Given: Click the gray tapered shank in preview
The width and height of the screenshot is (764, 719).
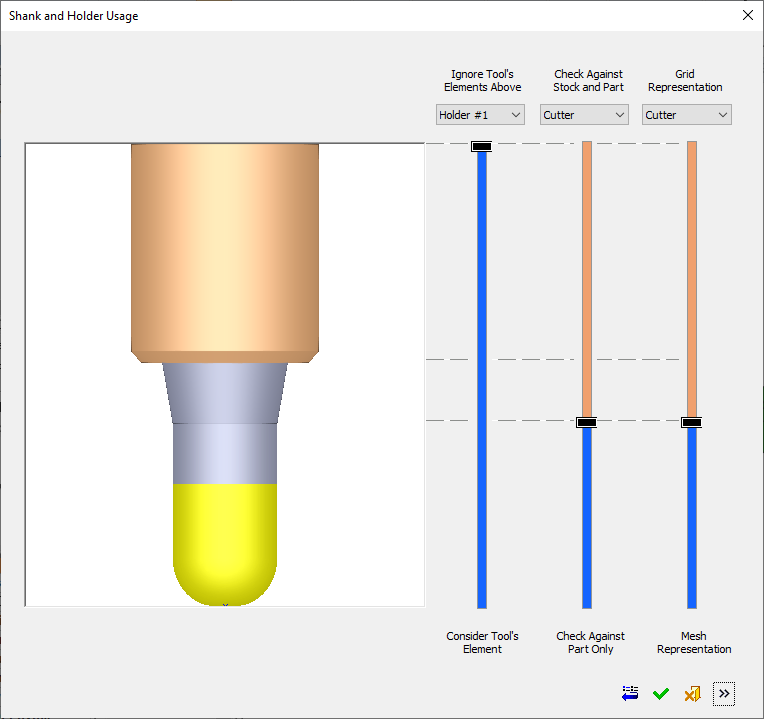Looking at the screenshot, I should (x=225, y=393).
